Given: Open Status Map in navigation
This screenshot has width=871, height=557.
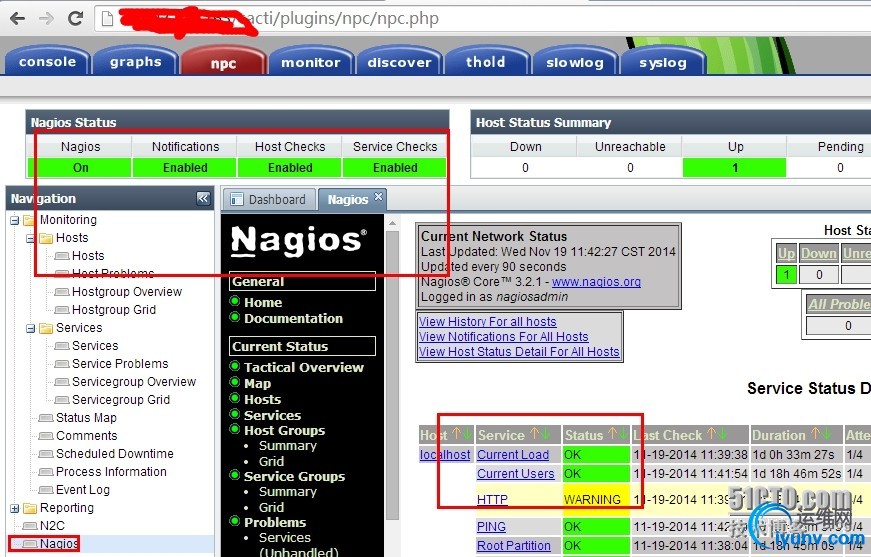Looking at the screenshot, I should [86, 418].
